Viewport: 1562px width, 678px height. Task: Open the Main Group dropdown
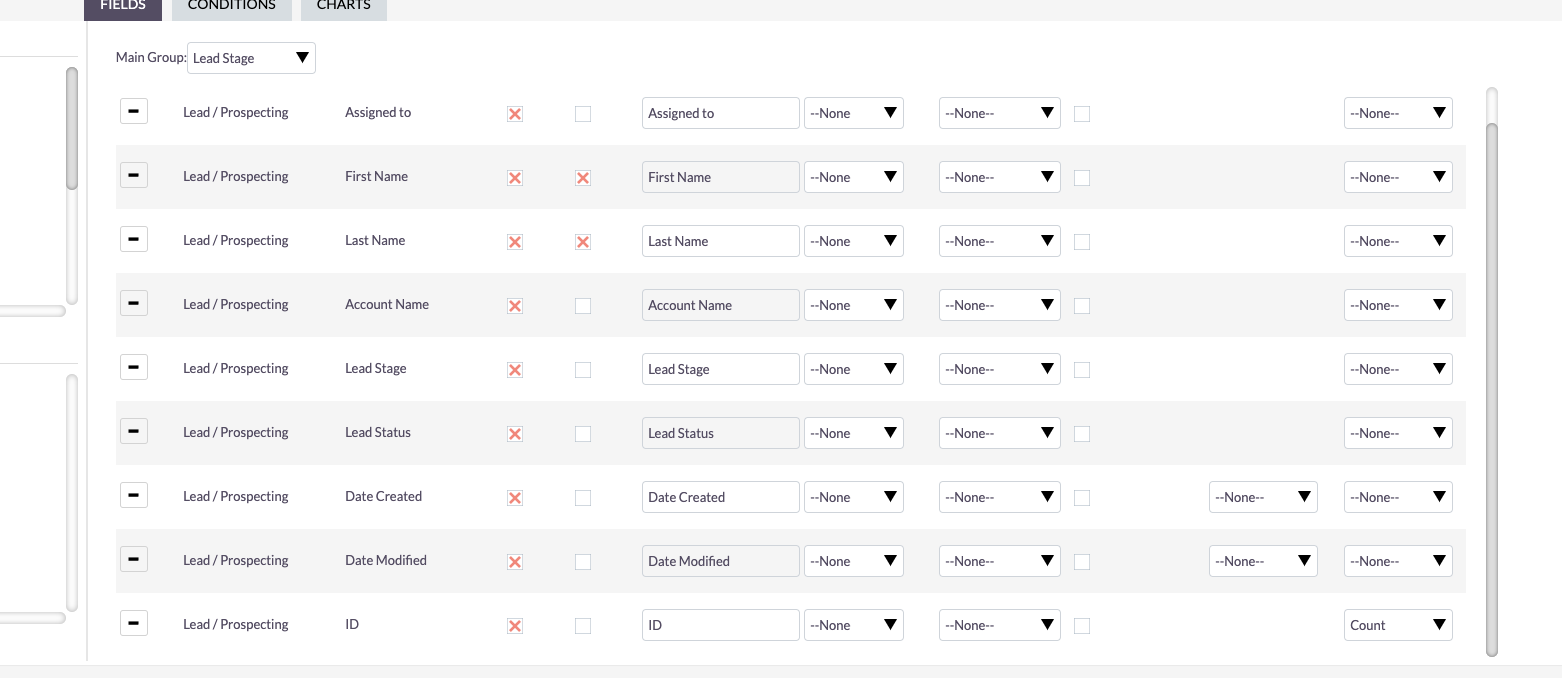pyautogui.click(x=251, y=58)
